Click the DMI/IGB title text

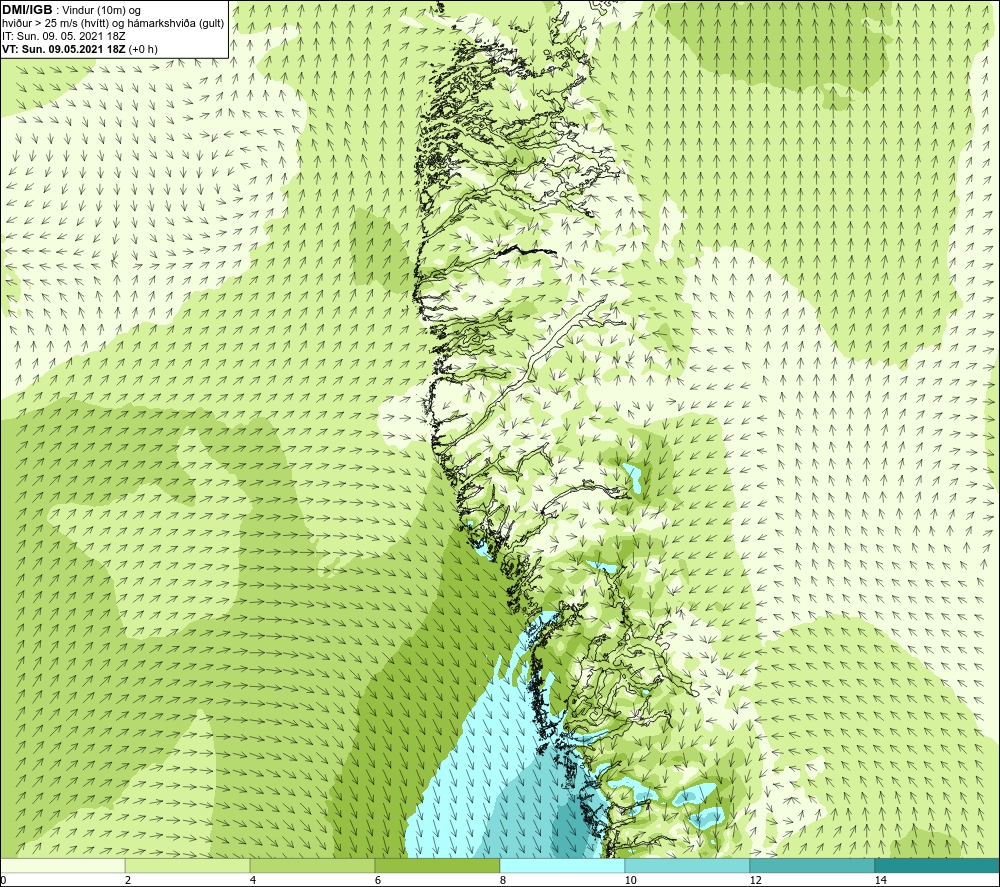27,10
